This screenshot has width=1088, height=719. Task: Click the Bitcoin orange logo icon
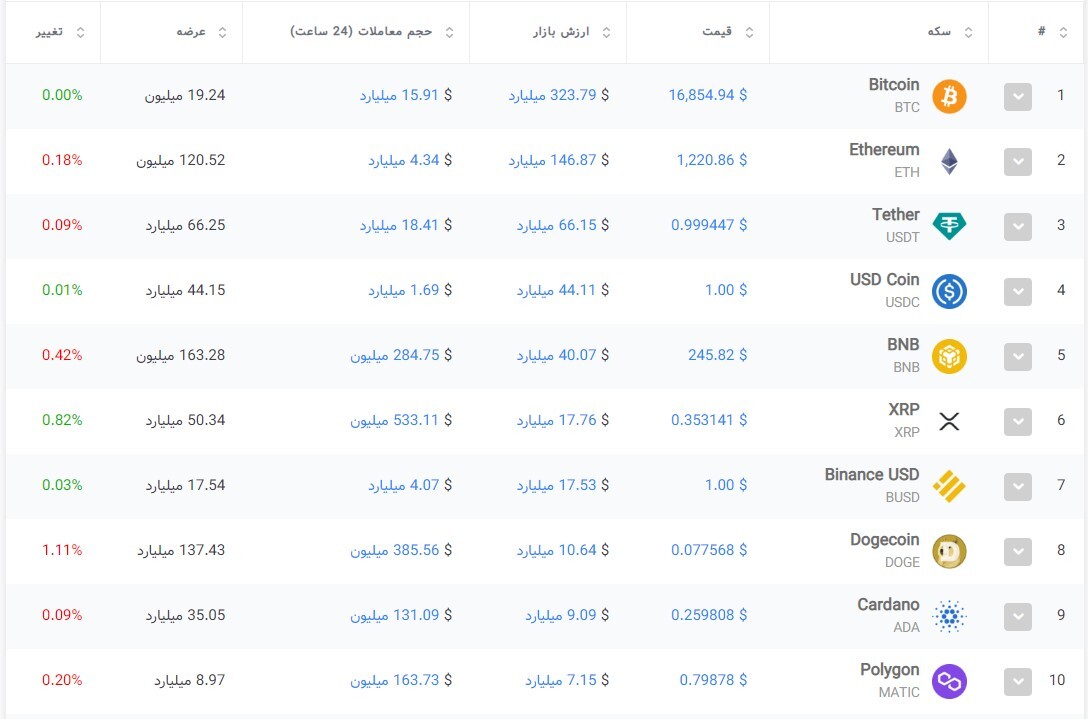[949, 96]
